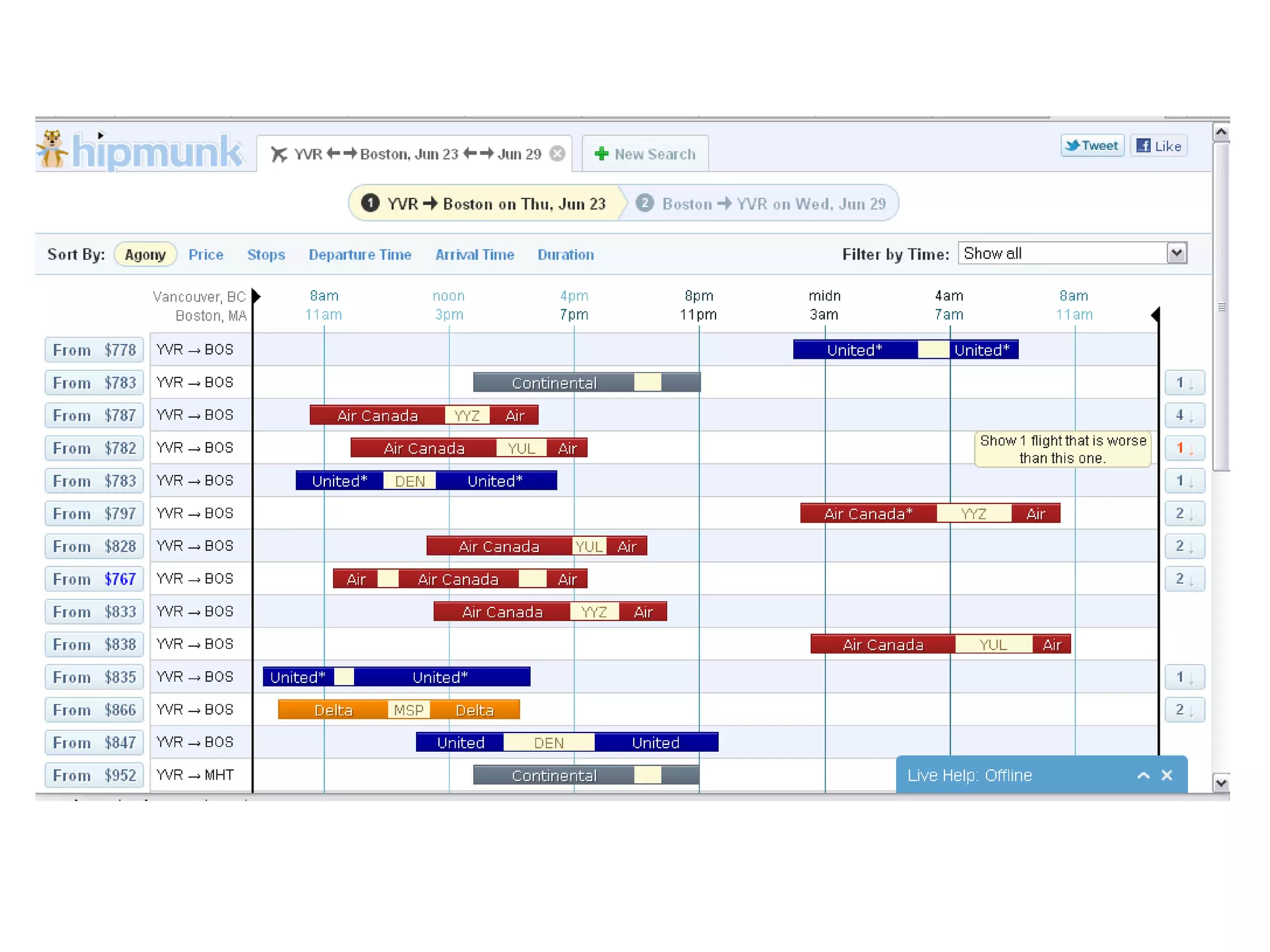
Task: Click the Air Canada YYZ bar at $787
Action: tap(424, 415)
